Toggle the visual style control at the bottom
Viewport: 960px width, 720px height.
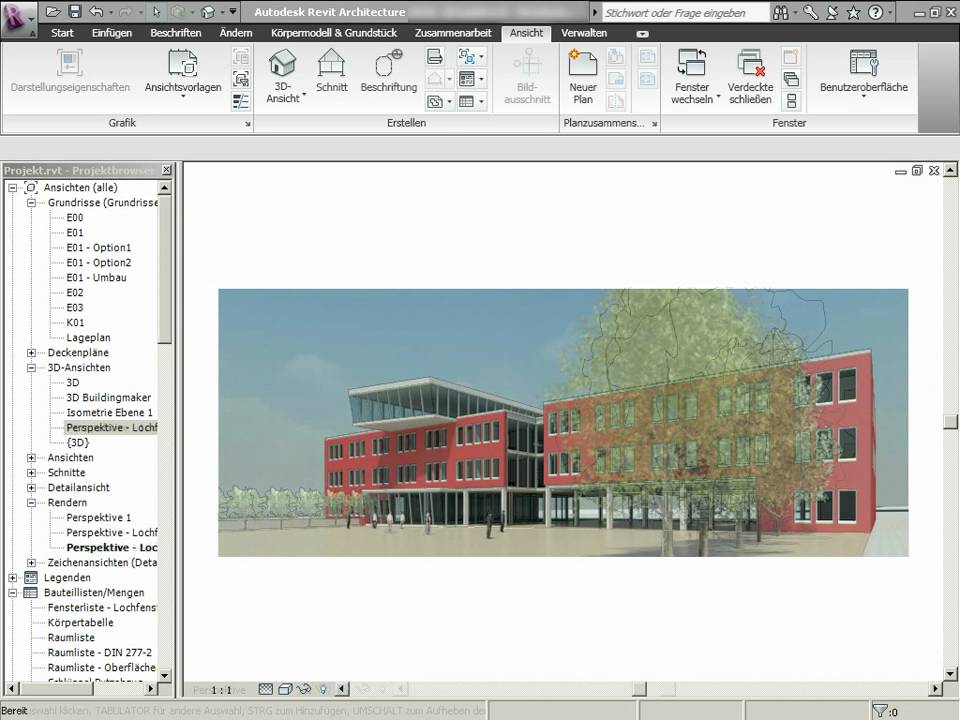[285, 689]
